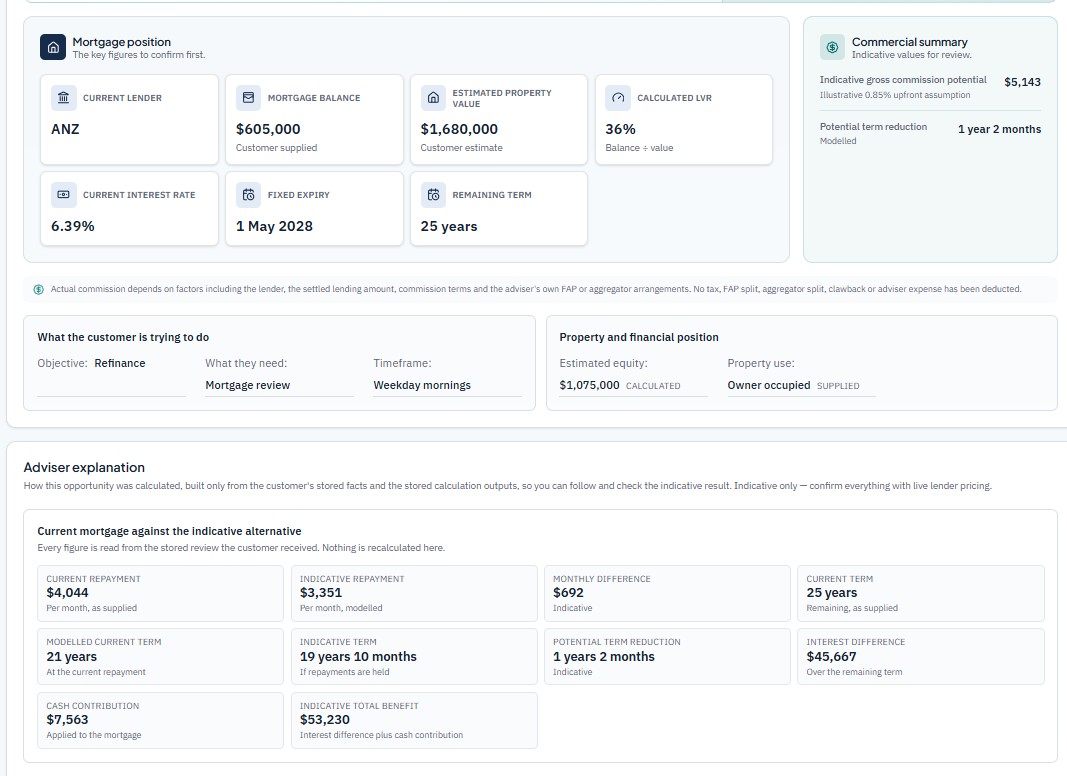Click 'Interest difference plus cash contribution' caption
Viewport: 1067px width, 776px height.
[381, 735]
